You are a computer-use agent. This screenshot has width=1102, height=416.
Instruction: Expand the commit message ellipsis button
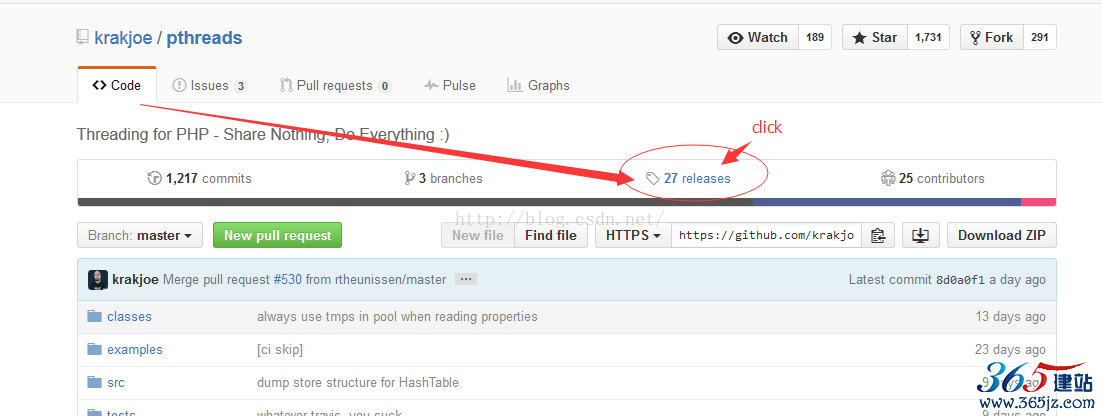[x=466, y=279]
